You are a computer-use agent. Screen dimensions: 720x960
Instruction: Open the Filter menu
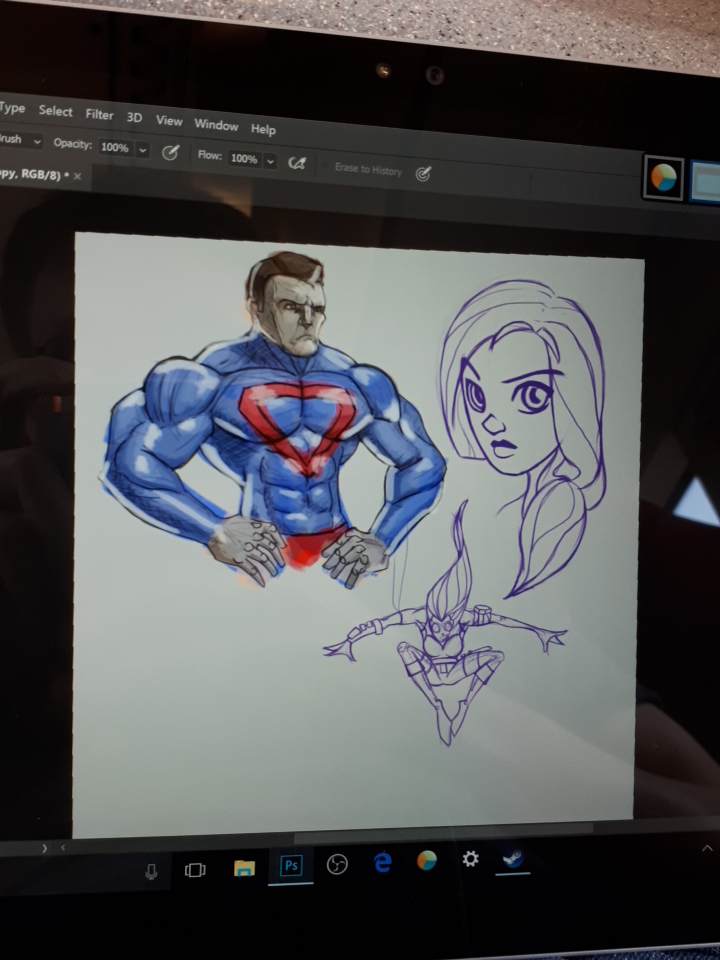coord(99,114)
